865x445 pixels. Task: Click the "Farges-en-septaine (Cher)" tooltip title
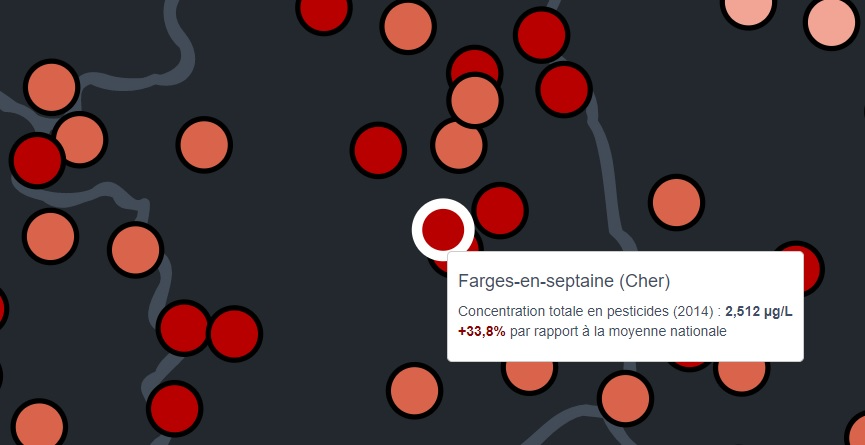(x=564, y=280)
